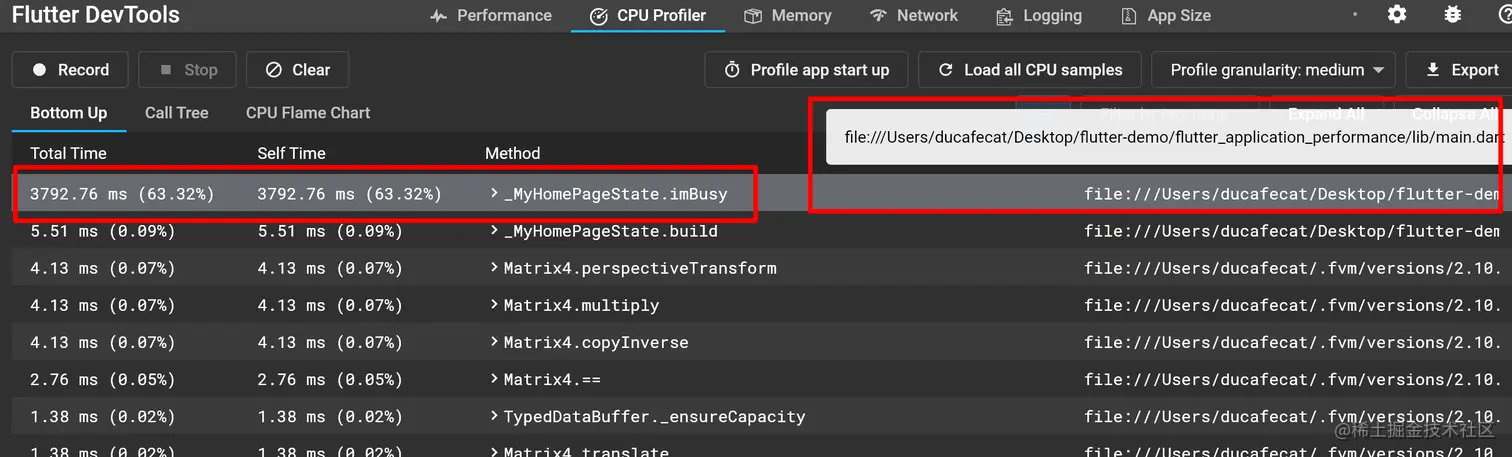Select the Performance tab icon
This screenshot has width=1512, height=457.
(438, 16)
